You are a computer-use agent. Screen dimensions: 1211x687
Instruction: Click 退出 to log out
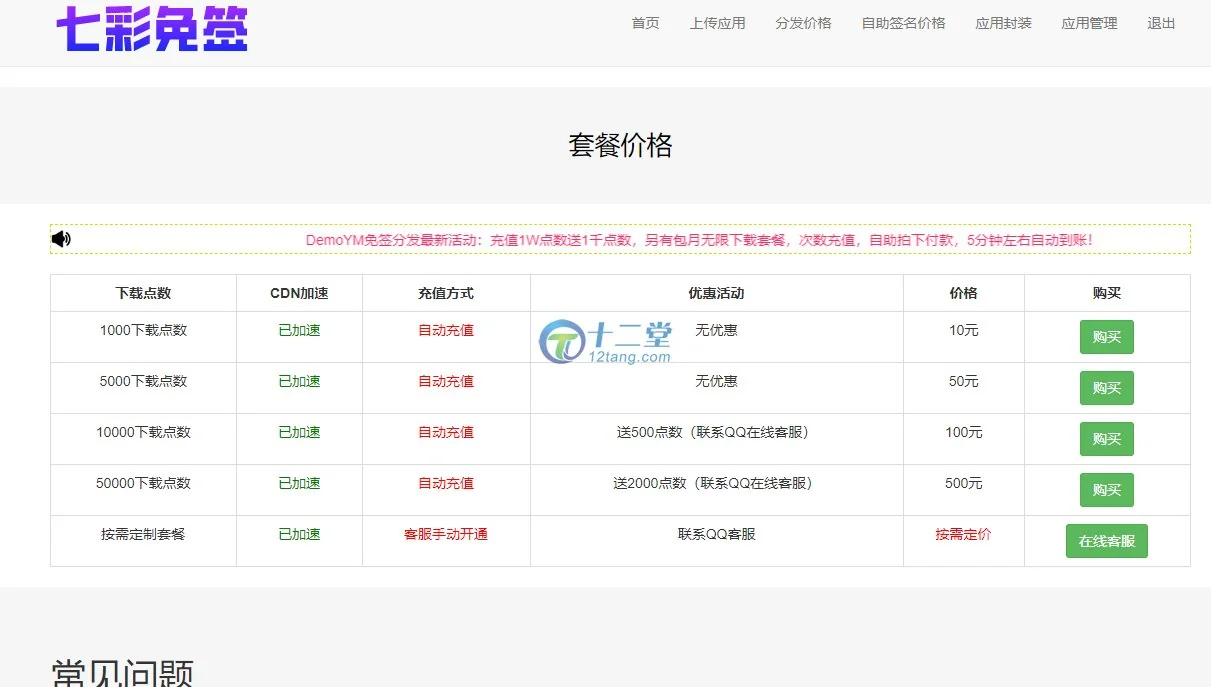click(x=1161, y=23)
